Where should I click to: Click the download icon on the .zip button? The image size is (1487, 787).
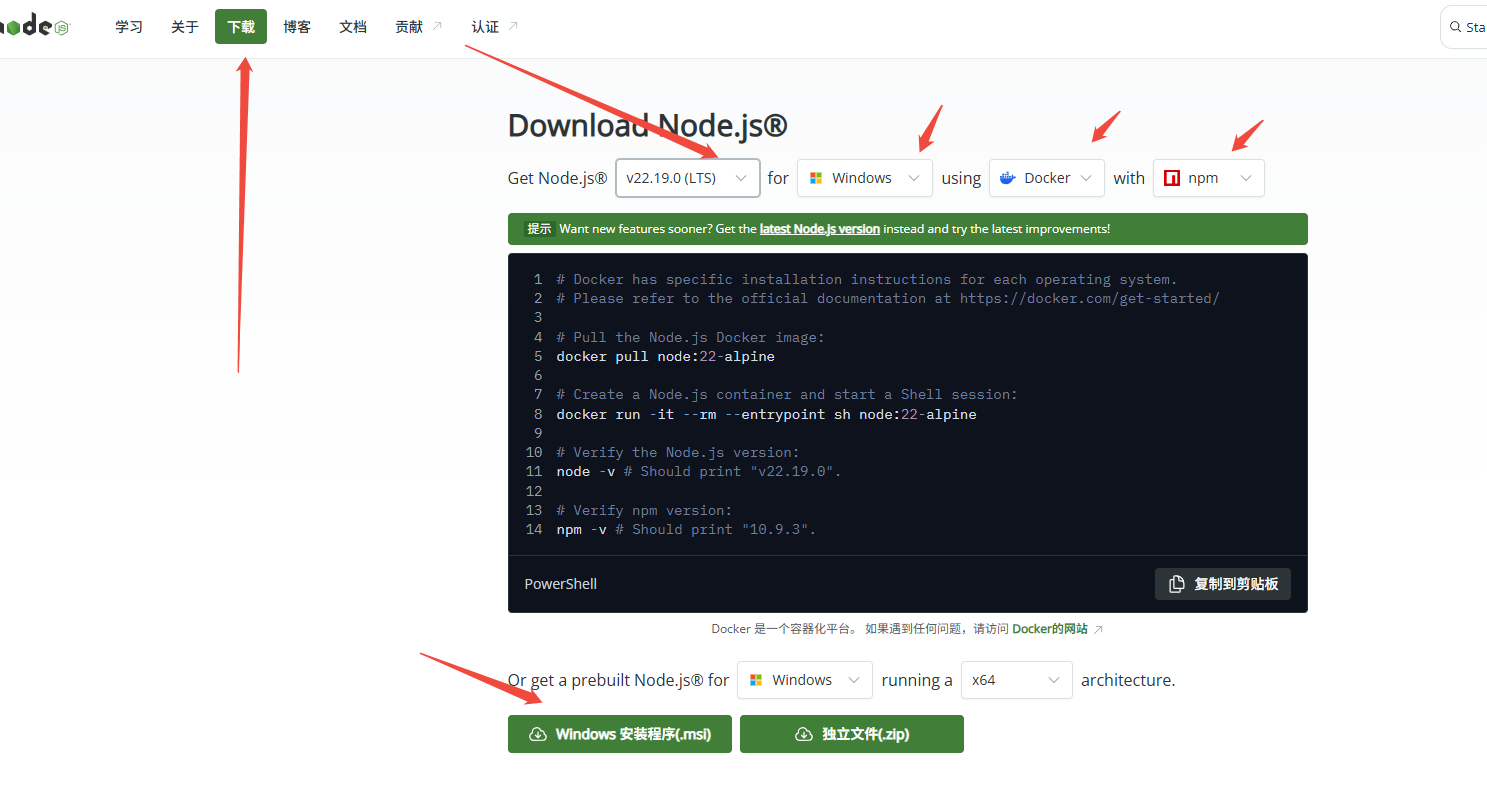[x=804, y=734]
